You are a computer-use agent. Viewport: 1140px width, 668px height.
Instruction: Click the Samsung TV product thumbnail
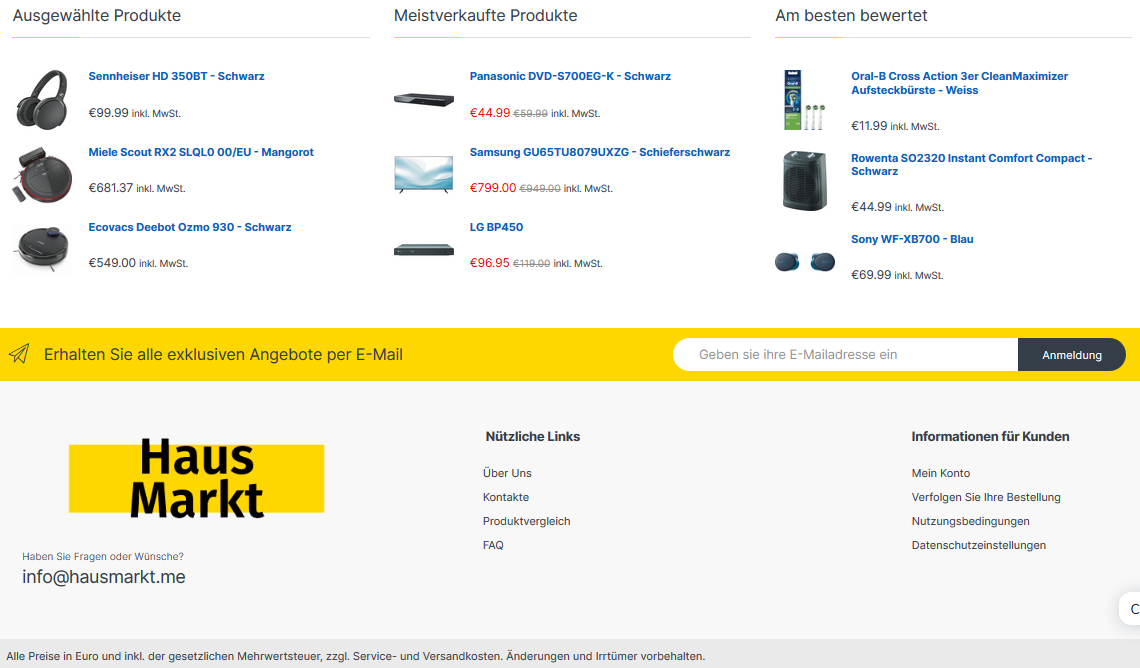424,174
